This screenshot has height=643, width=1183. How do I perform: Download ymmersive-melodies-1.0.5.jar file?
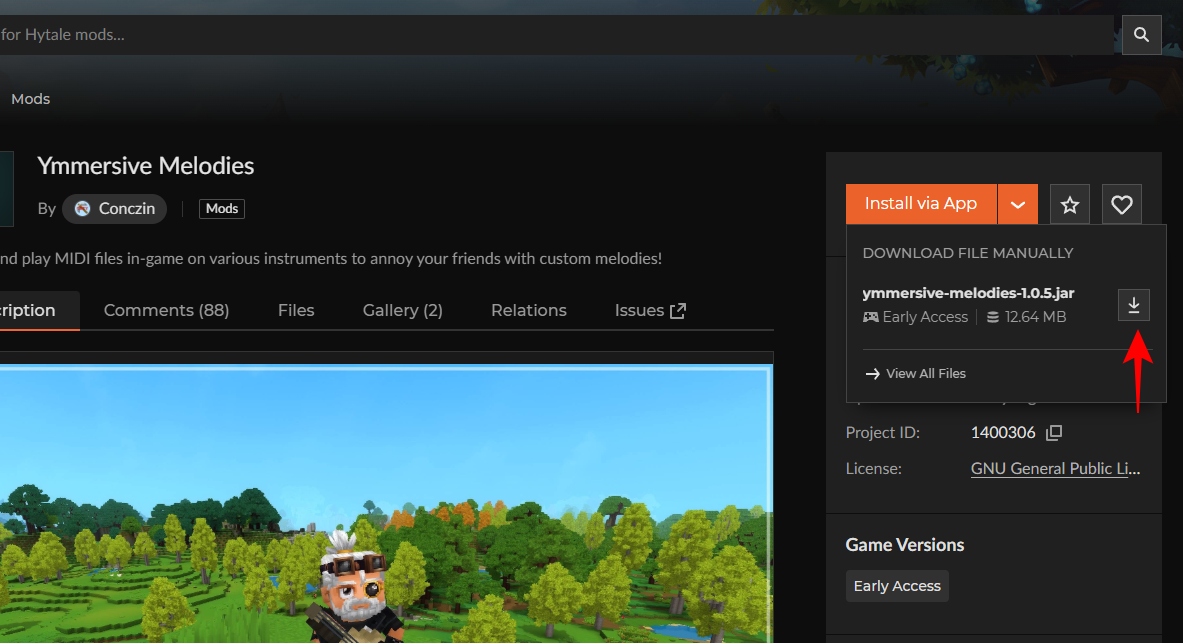point(1133,305)
